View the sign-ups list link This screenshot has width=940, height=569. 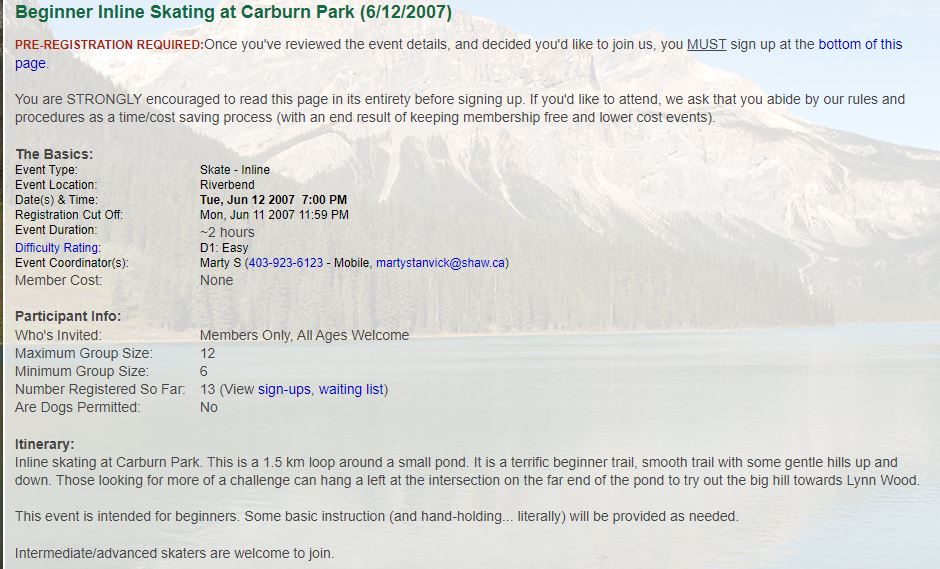click(x=284, y=389)
